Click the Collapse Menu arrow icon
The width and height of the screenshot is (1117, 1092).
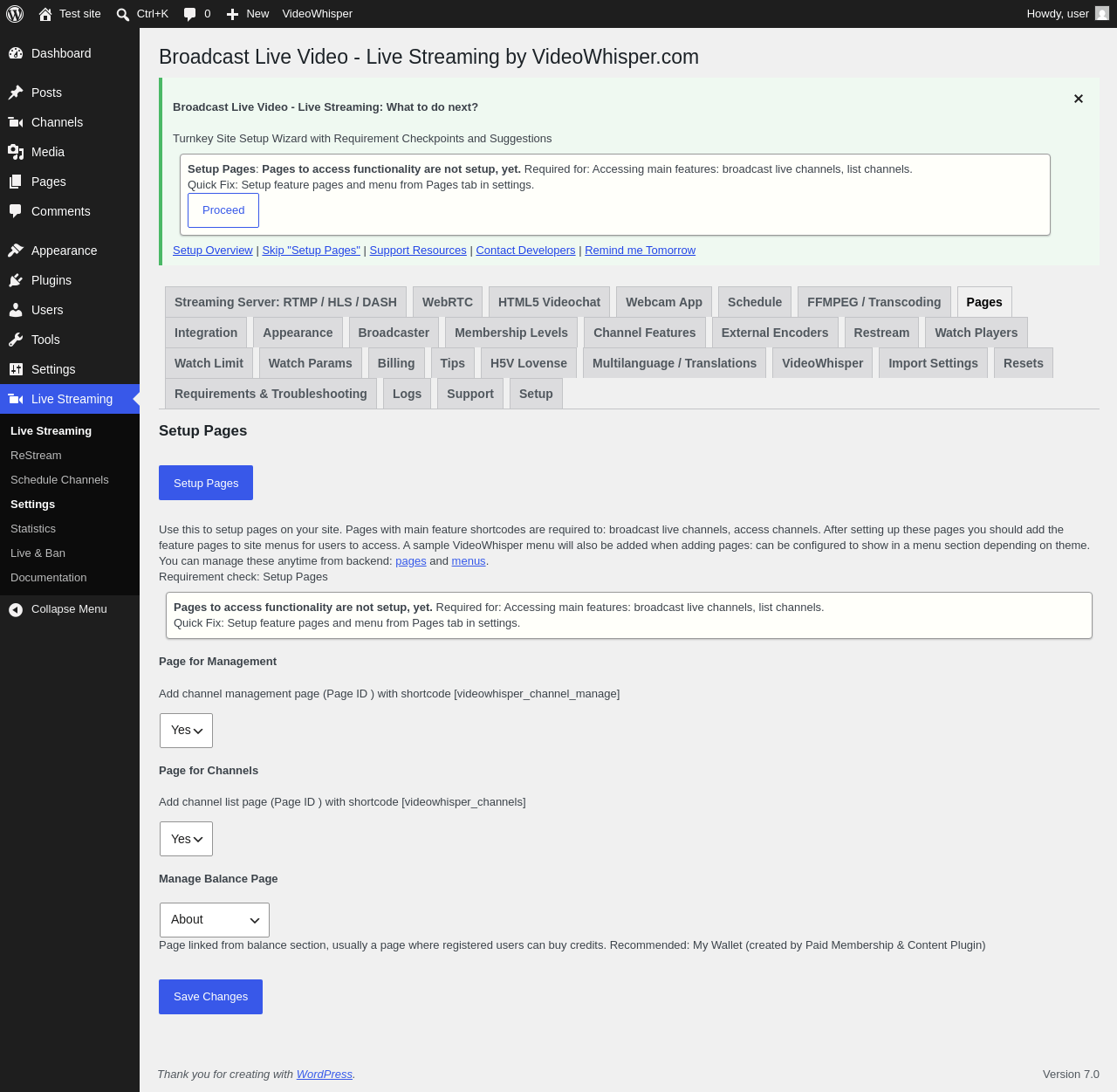click(x=16, y=609)
